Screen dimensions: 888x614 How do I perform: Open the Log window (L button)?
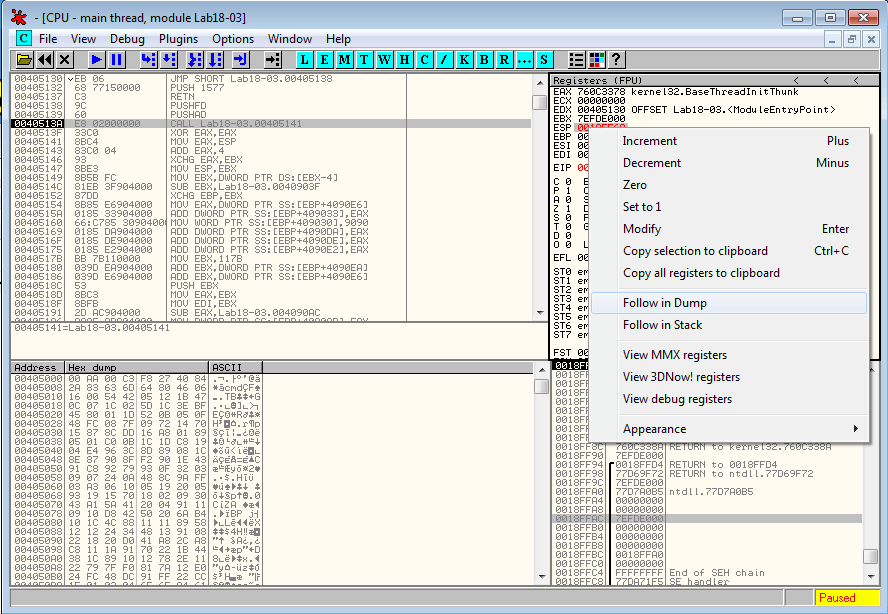coord(305,60)
